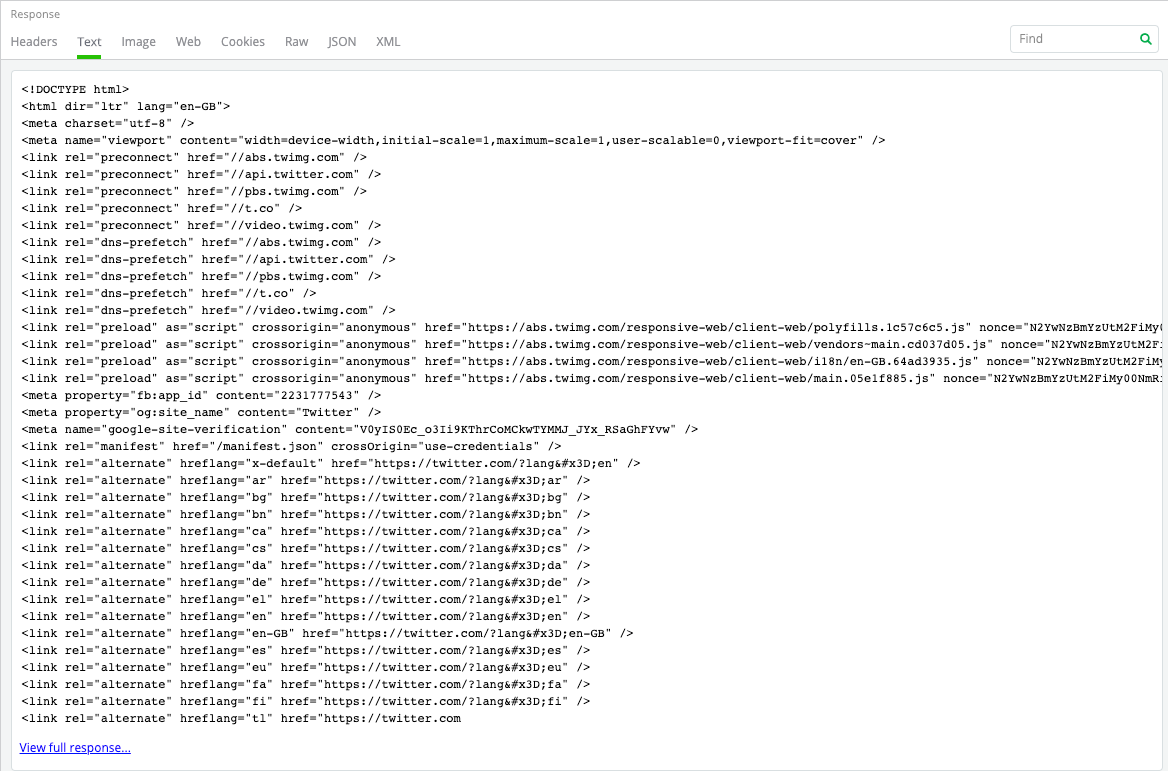
Task: Open the Cookies tab
Action: pyautogui.click(x=243, y=42)
